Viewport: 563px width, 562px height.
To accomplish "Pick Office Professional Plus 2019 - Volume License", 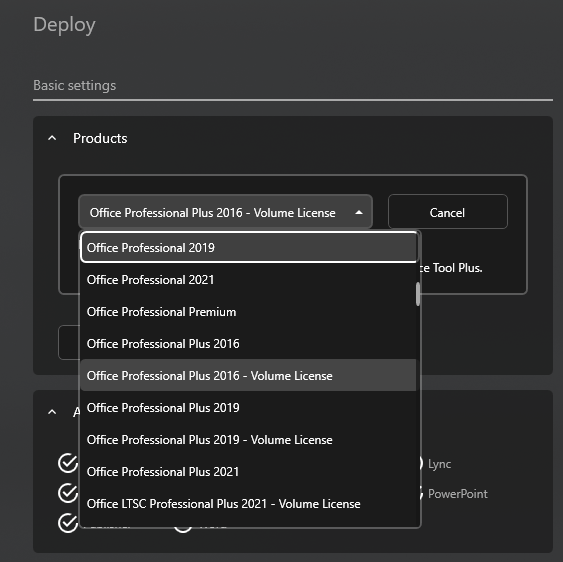I will coord(248,439).
